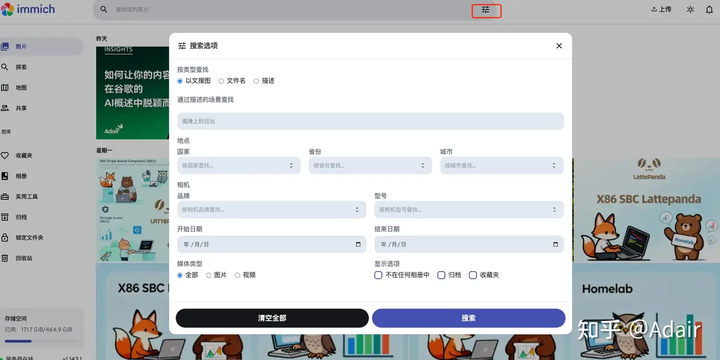Toggle the light/dark theme sun icon
720x360 pixels.
[x=690, y=10]
